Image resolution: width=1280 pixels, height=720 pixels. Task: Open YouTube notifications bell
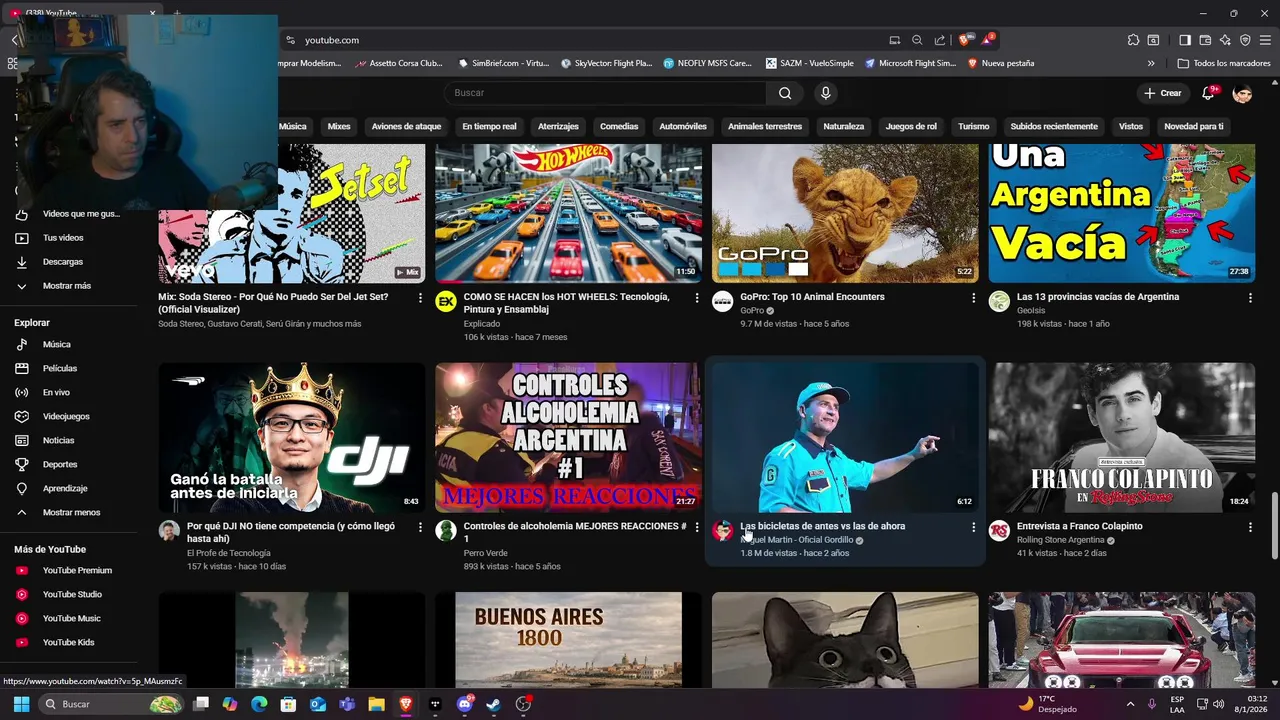tap(1208, 93)
